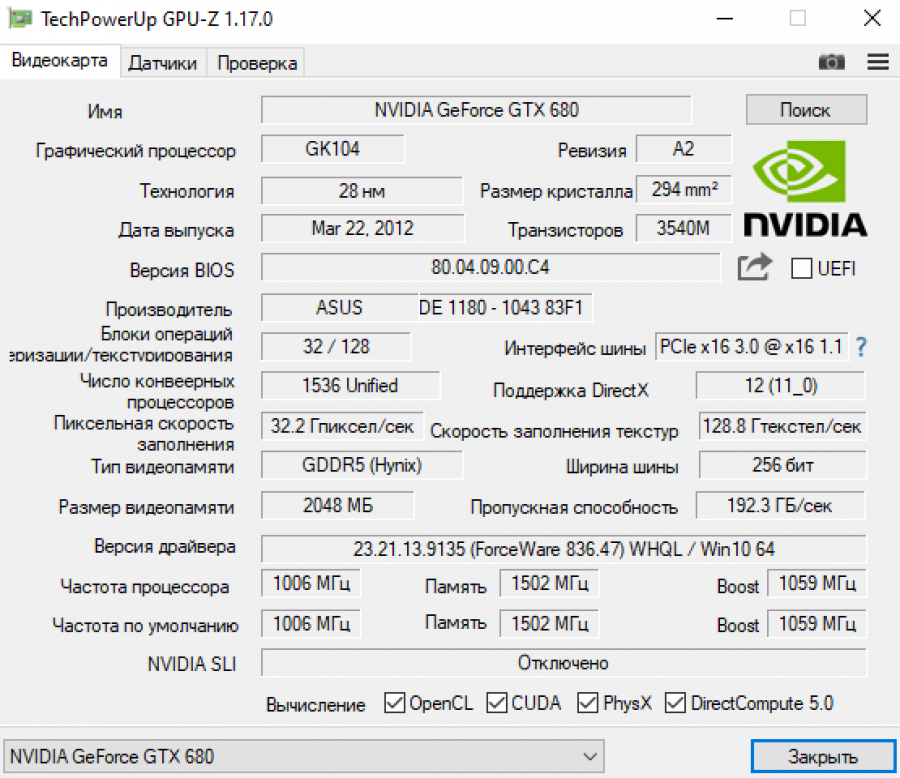Click the GPU name field
900x778 pixels.
click(x=477, y=109)
